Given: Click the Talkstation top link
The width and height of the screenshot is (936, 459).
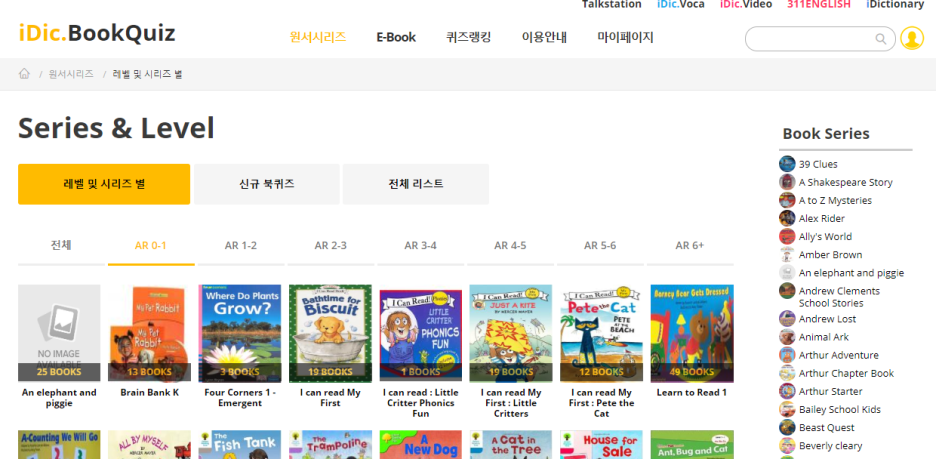Looking at the screenshot, I should coord(611,4).
